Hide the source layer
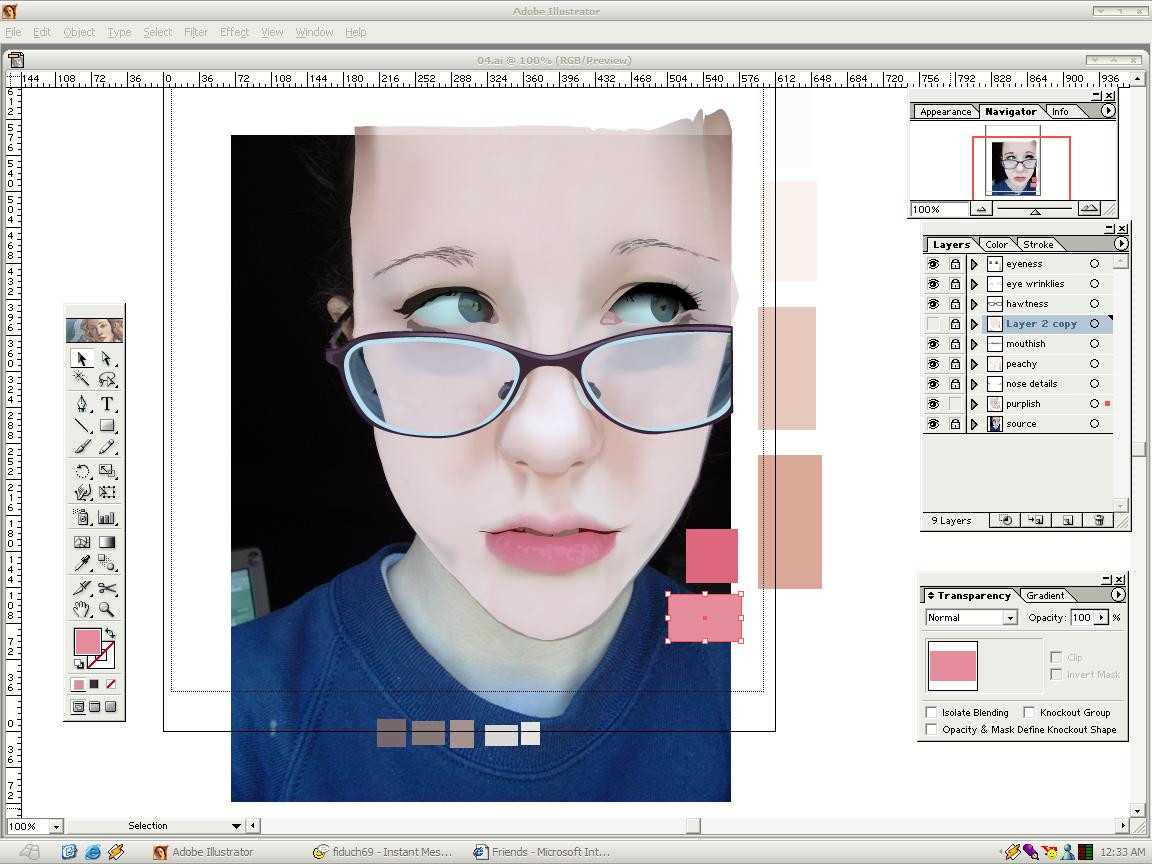This screenshot has width=1152, height=864. [933, 424]
